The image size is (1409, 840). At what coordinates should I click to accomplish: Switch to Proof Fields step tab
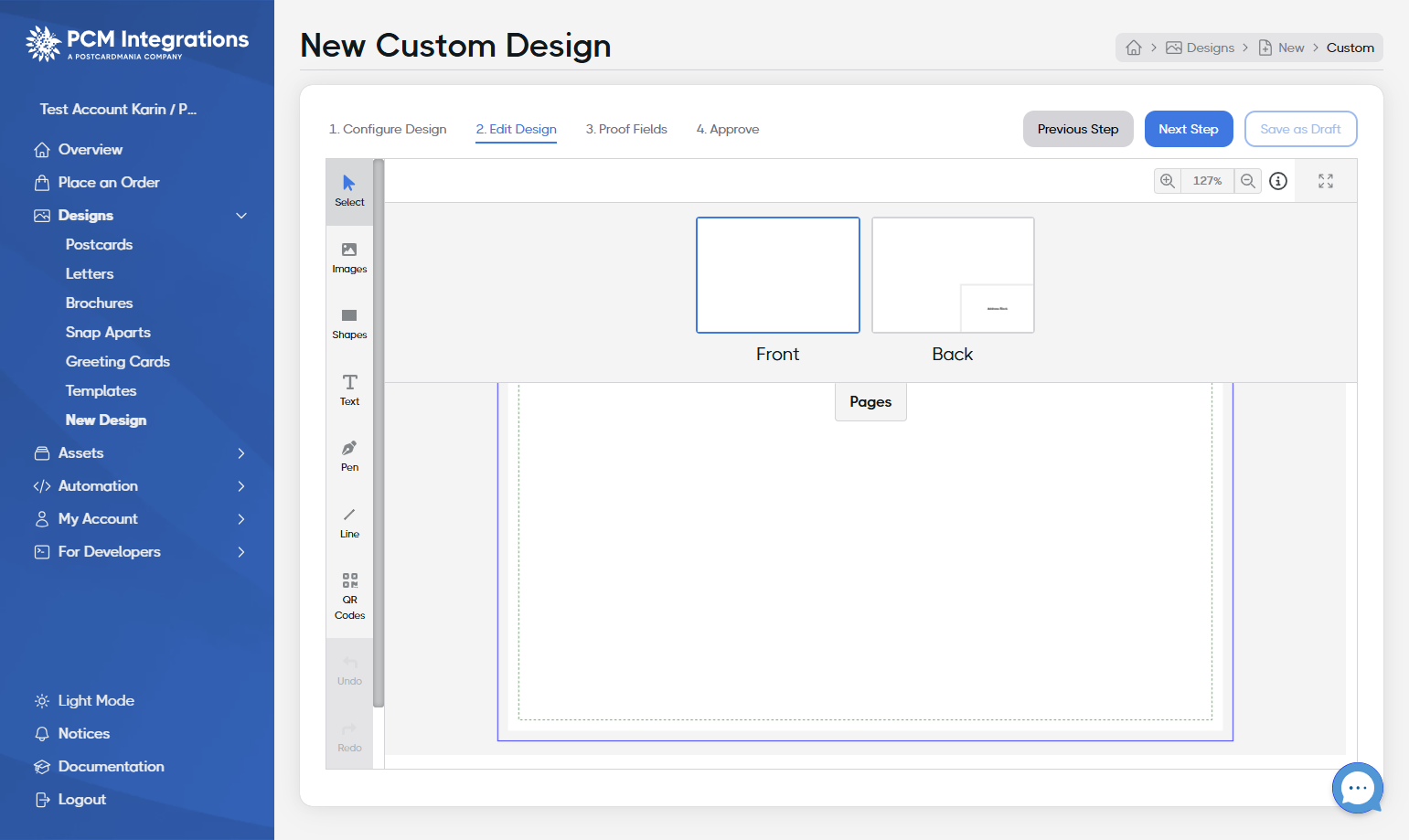coord(626,130)
